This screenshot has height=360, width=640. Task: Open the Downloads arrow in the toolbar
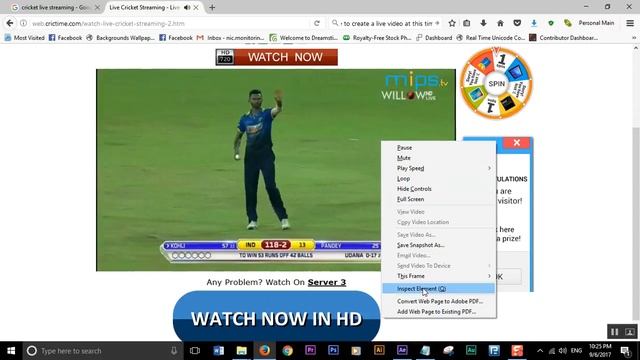(483, 23)
